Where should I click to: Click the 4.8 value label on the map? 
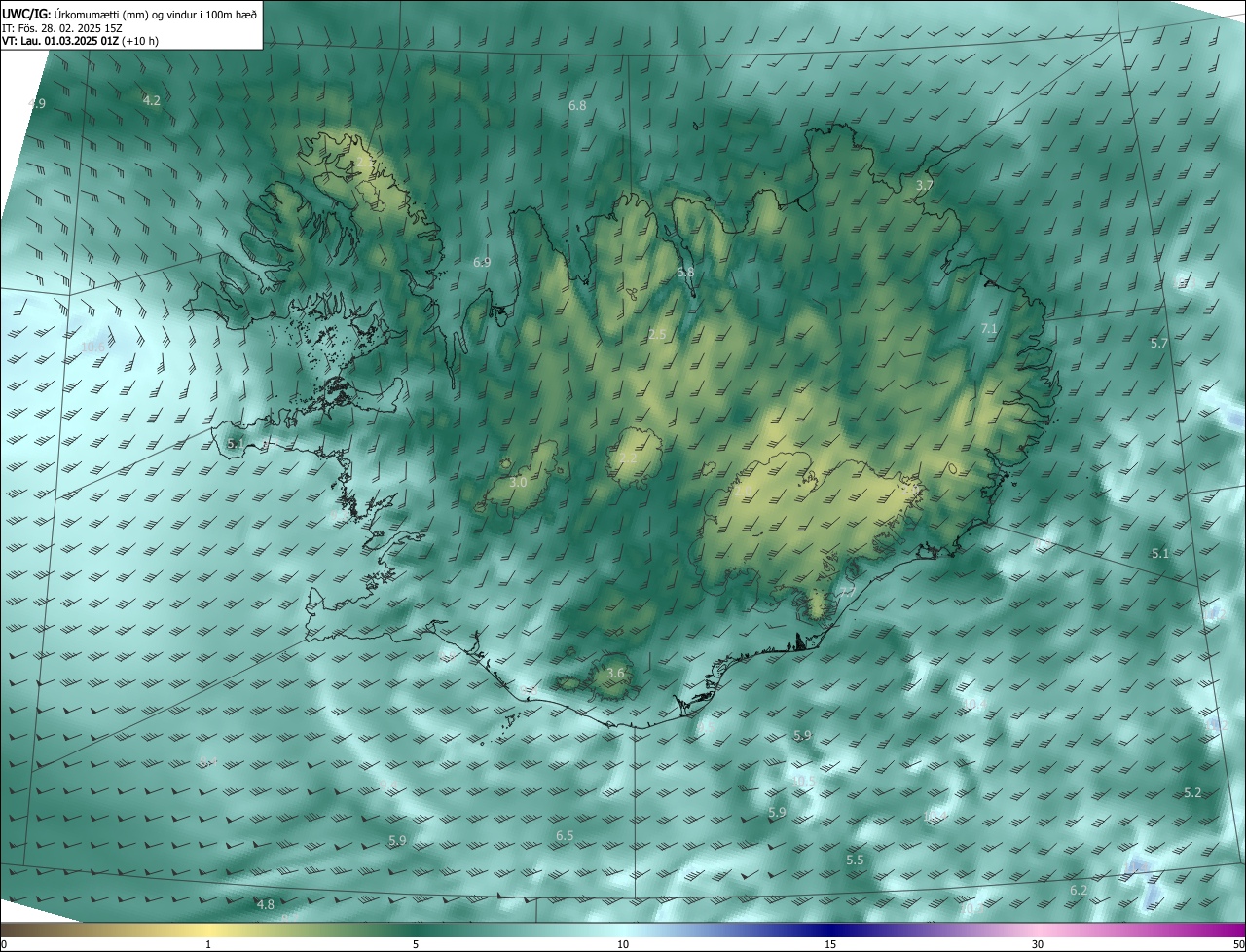click(265, 904)
